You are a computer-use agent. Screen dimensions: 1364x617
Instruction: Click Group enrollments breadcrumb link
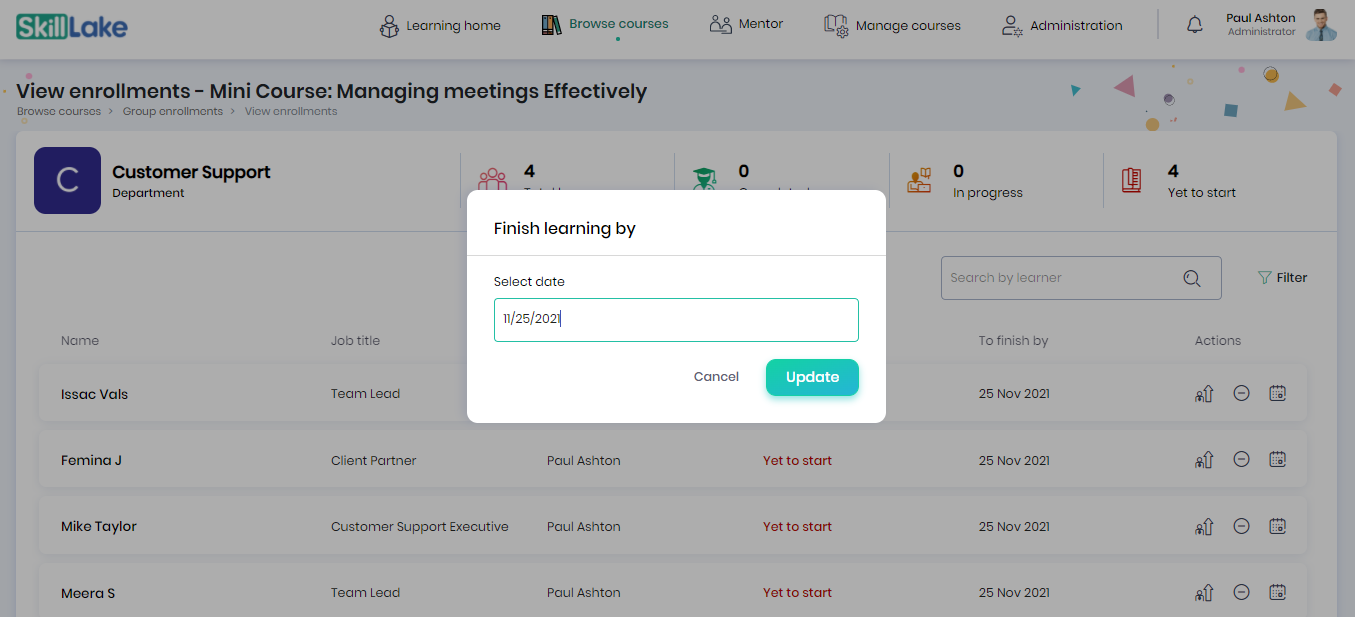point(173,111)
